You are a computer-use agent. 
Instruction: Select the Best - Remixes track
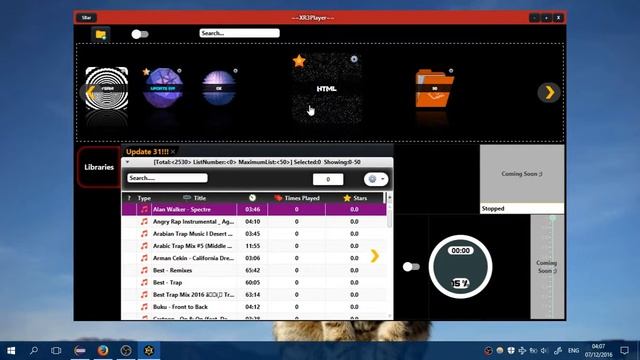point(254,270)
